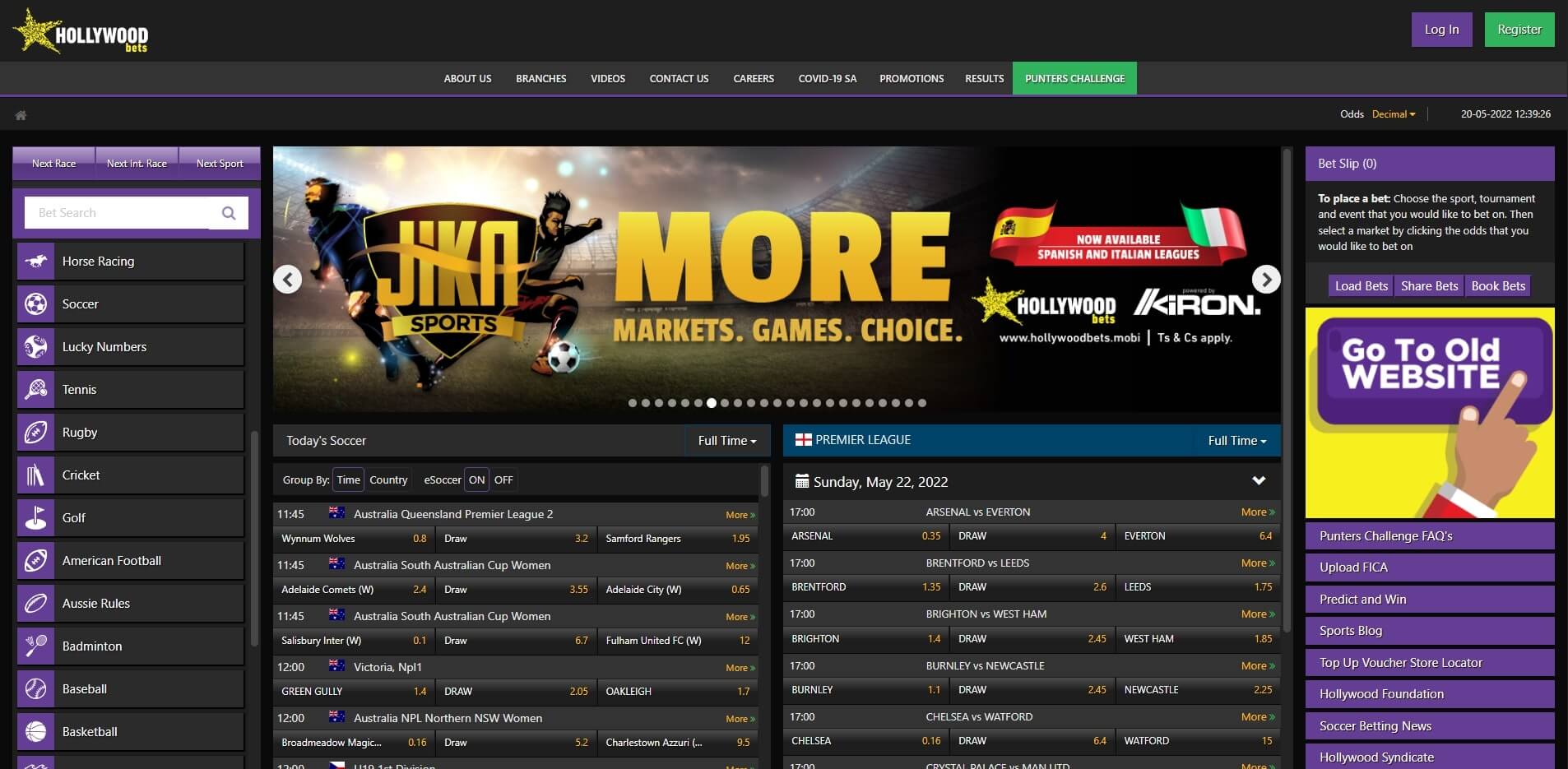This screenshot has width=1568, height=769.
Task: Open the Cricket sport icon
Action: [35, 475]
